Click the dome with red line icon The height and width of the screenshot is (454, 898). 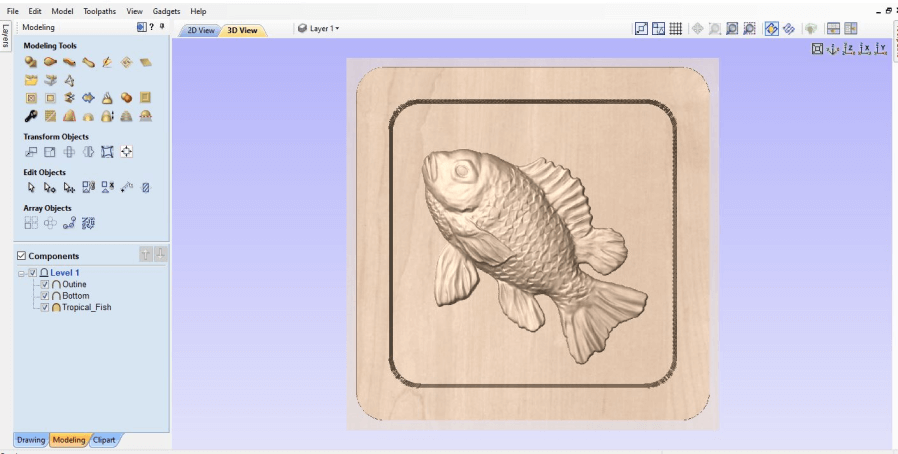pyautogui.click(x=145, y=116)
